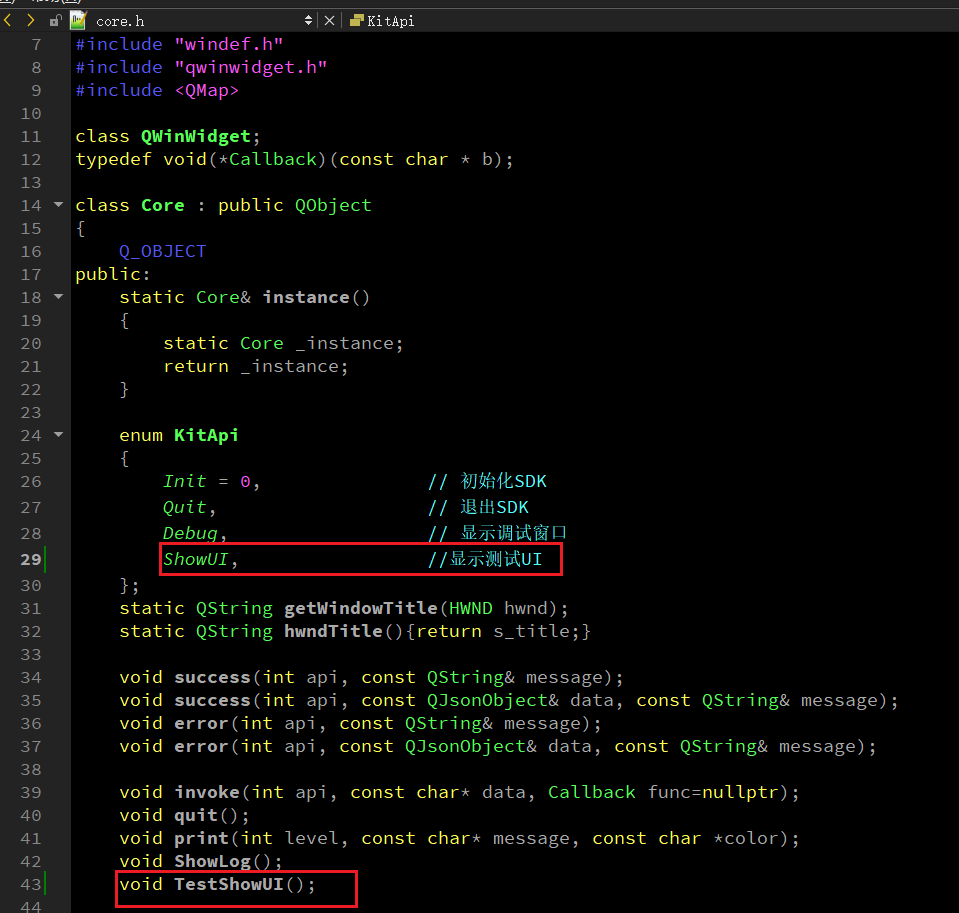
Task: Click the print function name
Action: pos(201,838)
